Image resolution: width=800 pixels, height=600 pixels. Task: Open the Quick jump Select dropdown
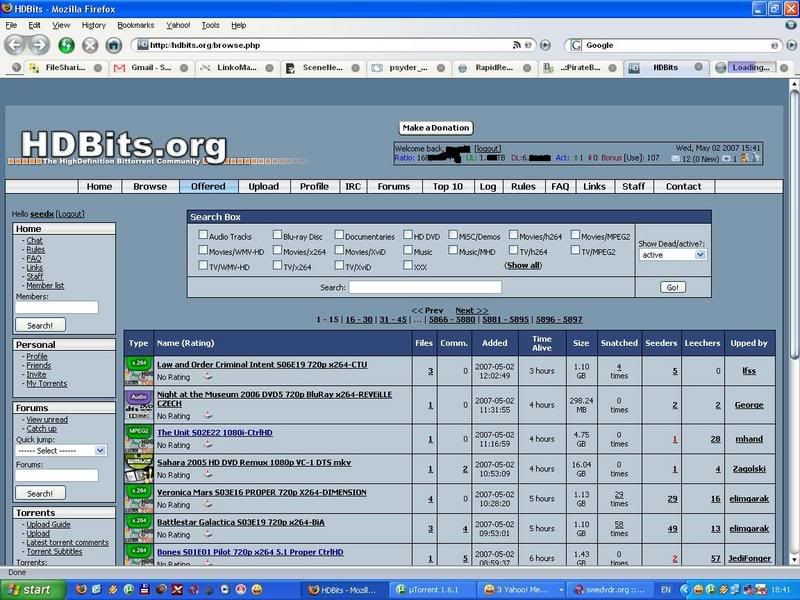61,451
